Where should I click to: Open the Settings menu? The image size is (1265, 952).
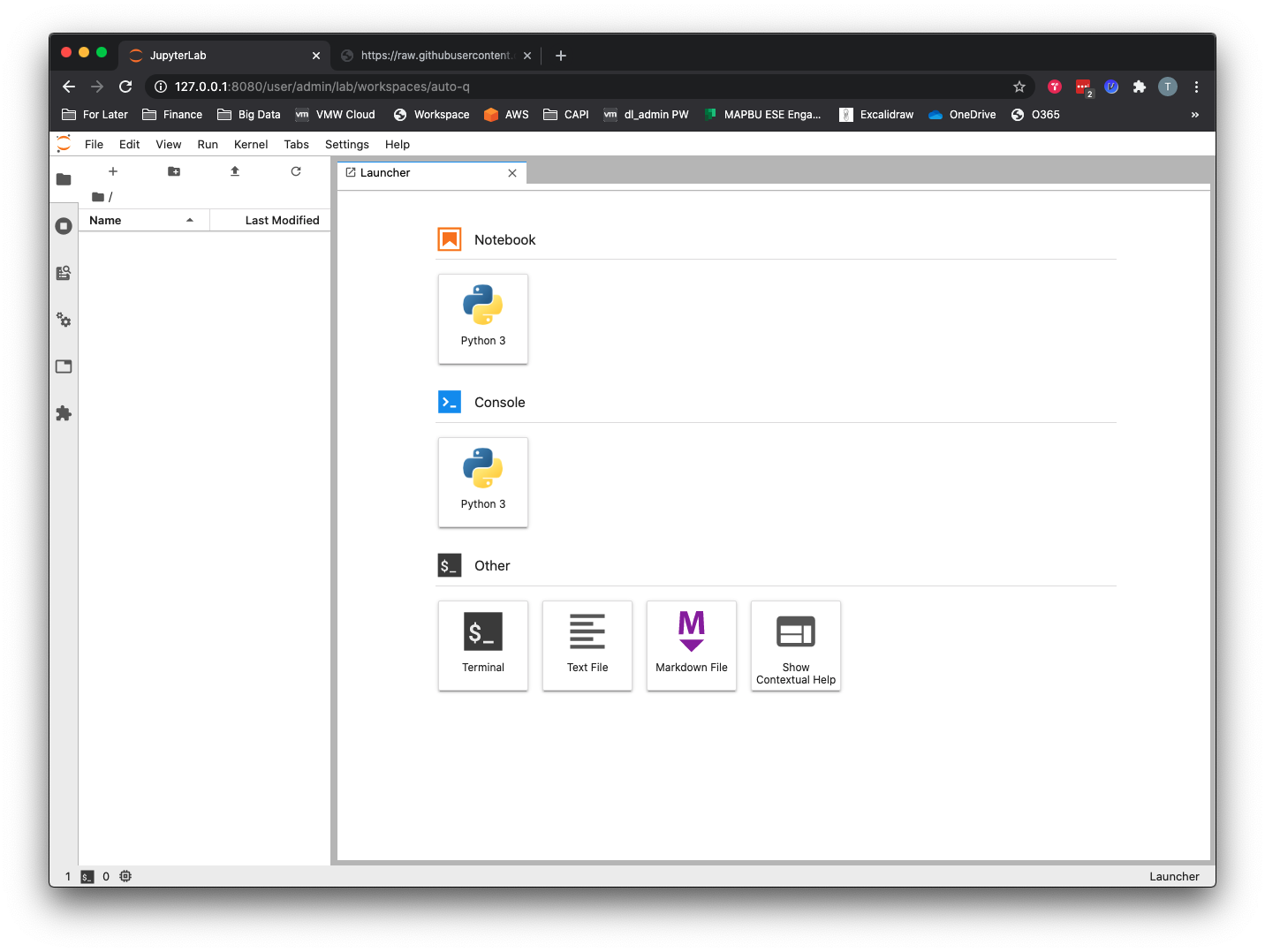[x=346, y=145]
